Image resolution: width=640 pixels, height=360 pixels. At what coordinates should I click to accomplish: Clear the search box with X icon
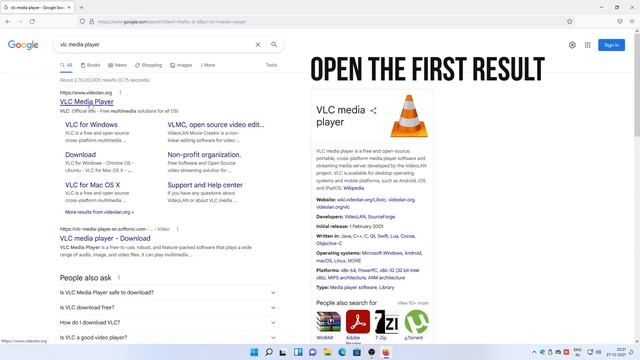(x=258, y=44)
